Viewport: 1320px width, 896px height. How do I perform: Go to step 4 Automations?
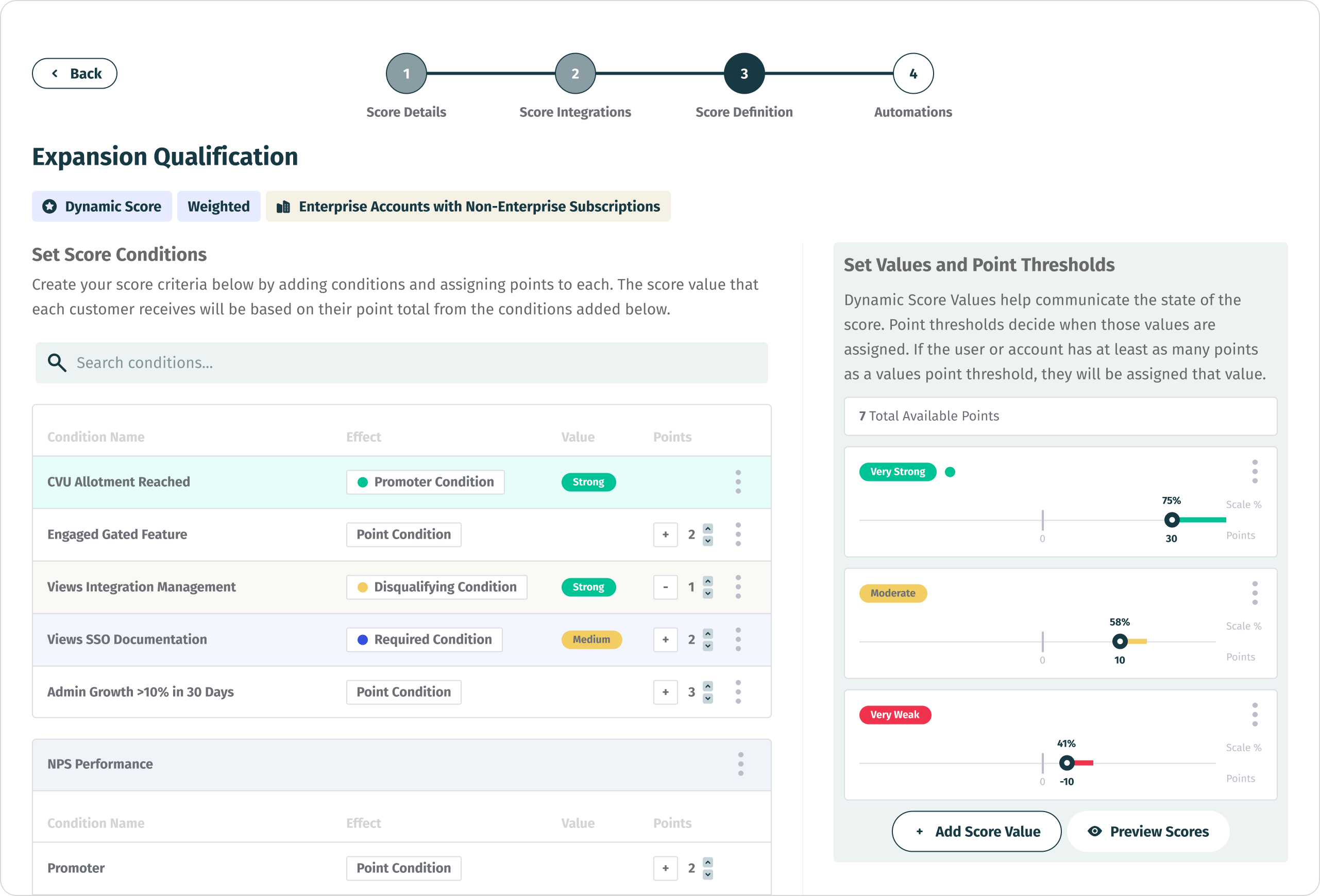pos(913,74)
